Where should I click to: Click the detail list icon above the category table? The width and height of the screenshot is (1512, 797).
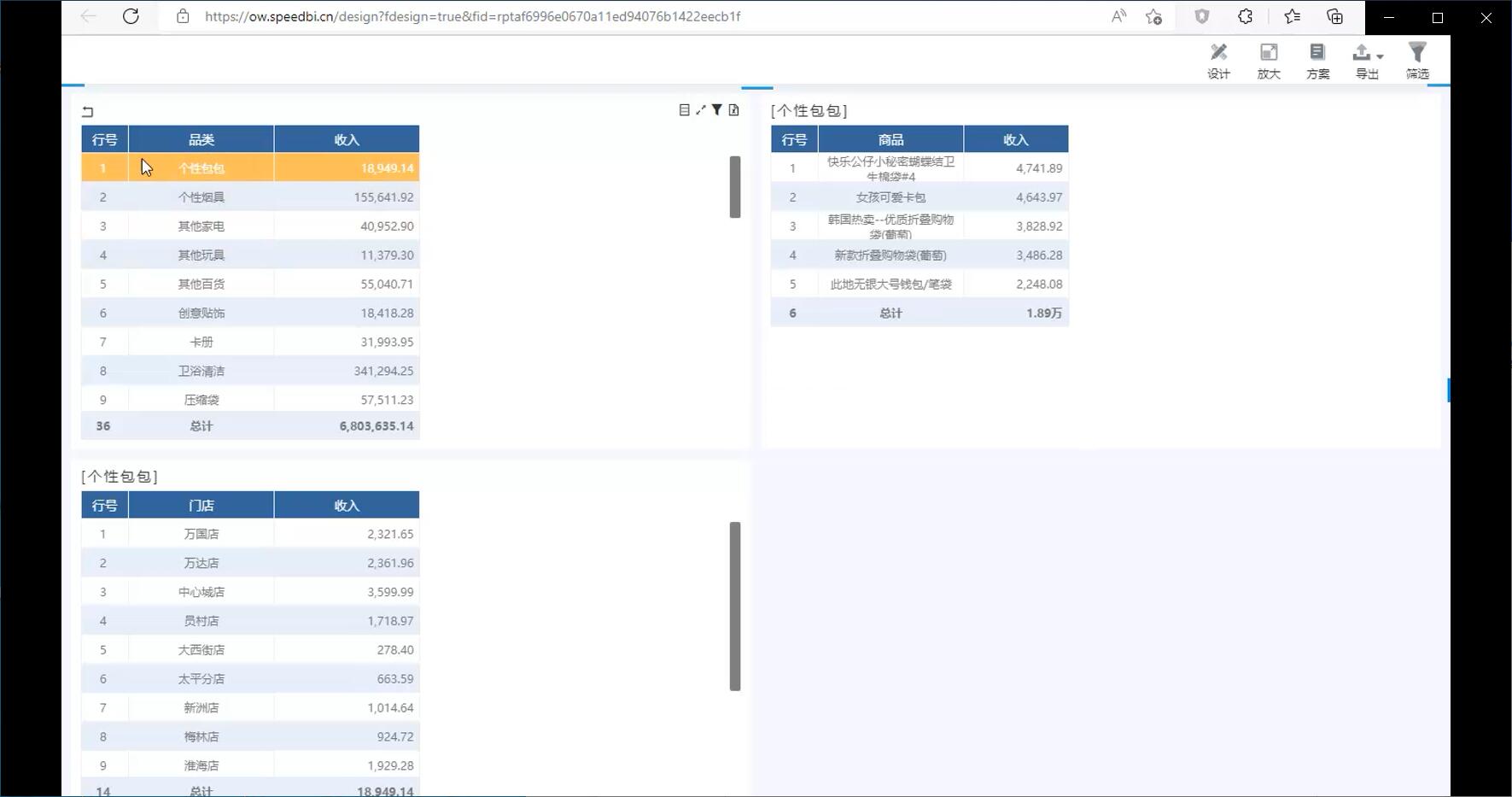(x=686, y=109)
